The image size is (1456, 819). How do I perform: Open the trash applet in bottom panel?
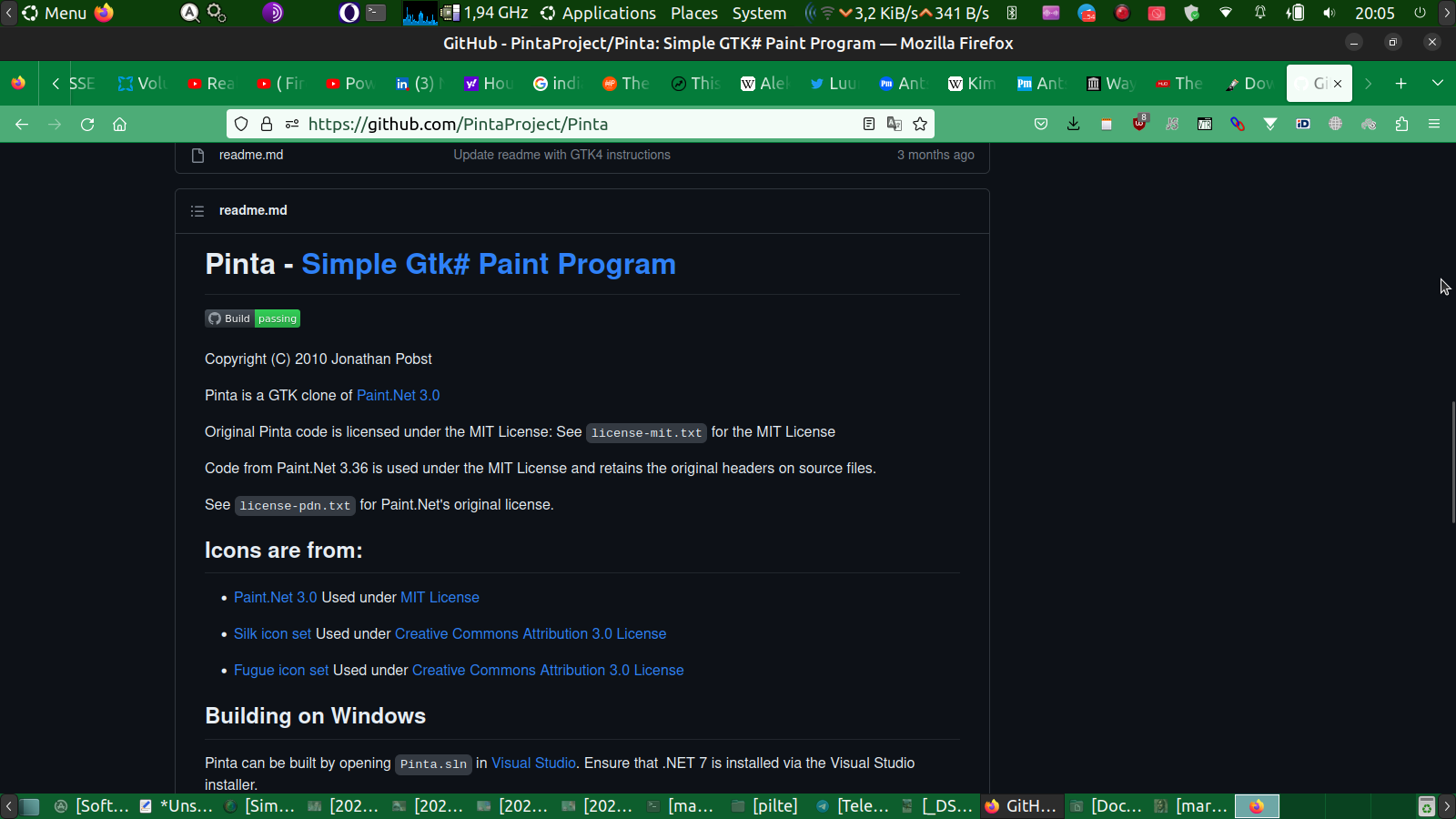(x=1427, y=806)
